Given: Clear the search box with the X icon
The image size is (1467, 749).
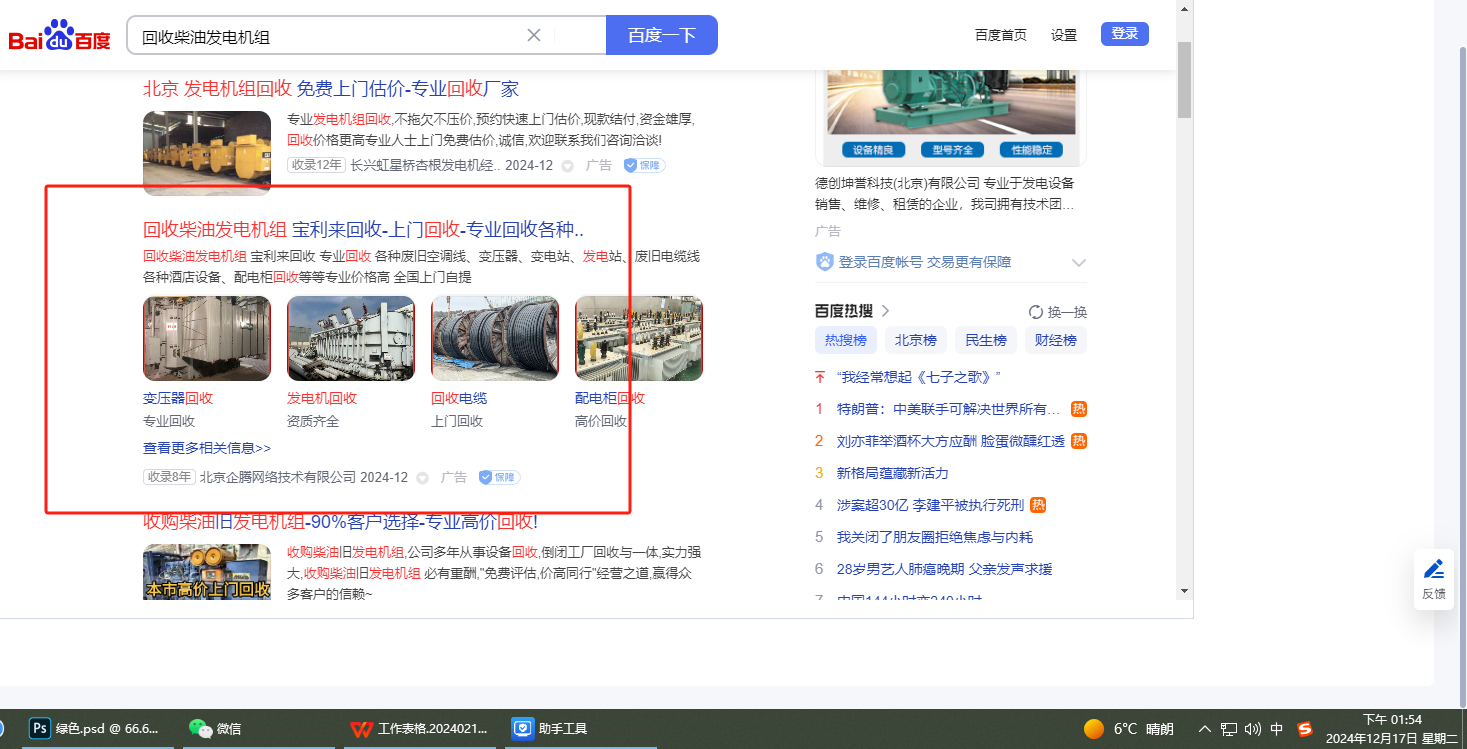Looking at the screenshot, I should [534, 35].
